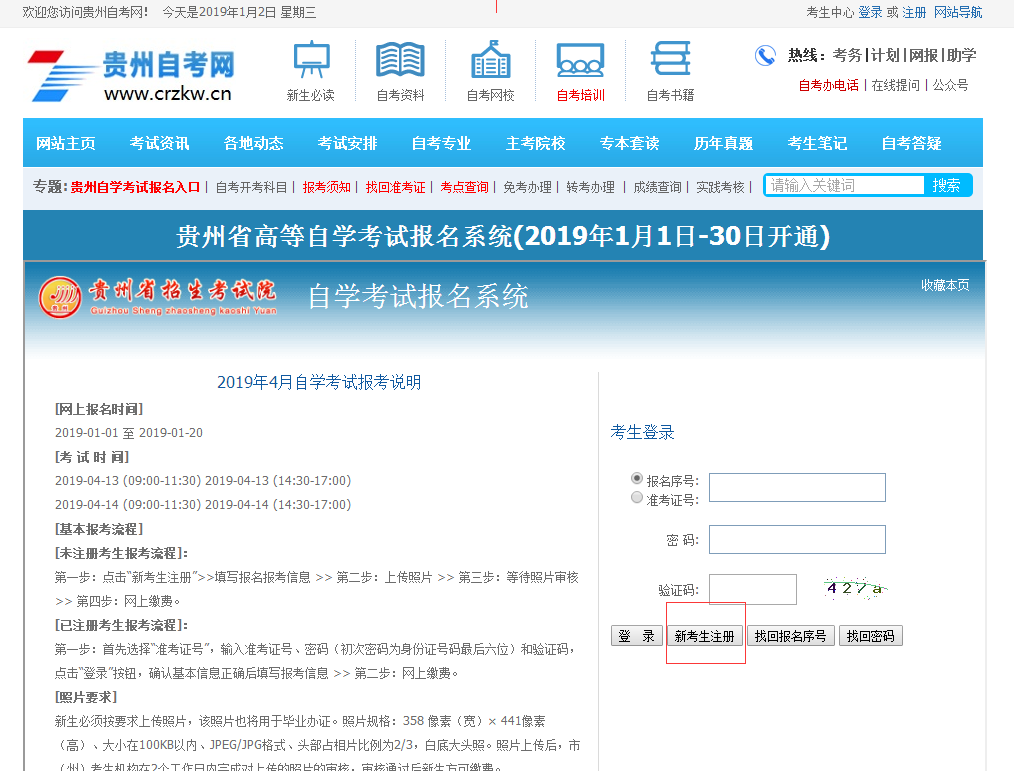Go to 历年真题 in navigation bar
This screenshot has width=1014, height=771.
(723, 143)
